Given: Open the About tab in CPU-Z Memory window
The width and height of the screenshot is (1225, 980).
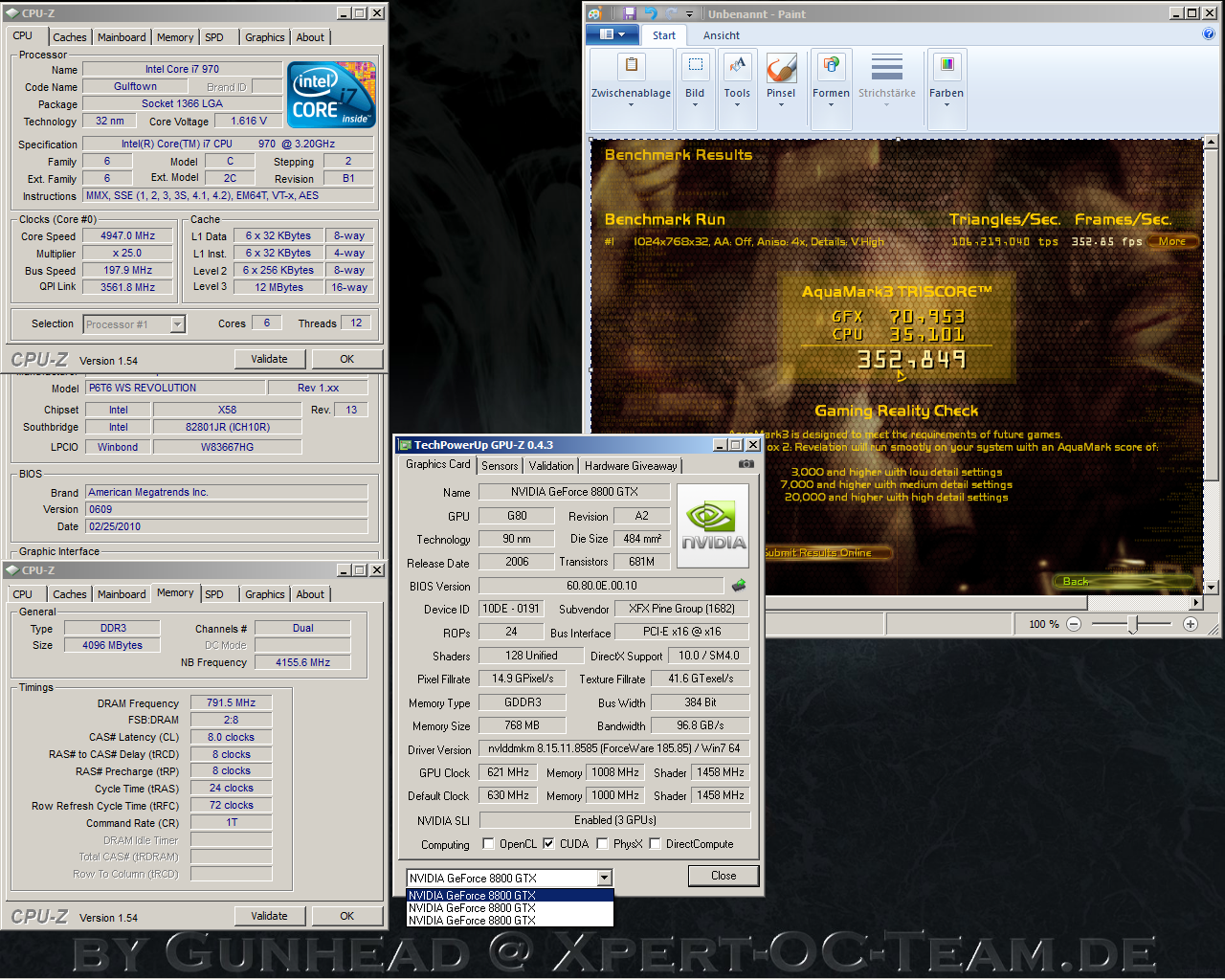Looking at the screenshot, I should pyautogui.click(x=310, y=594).
